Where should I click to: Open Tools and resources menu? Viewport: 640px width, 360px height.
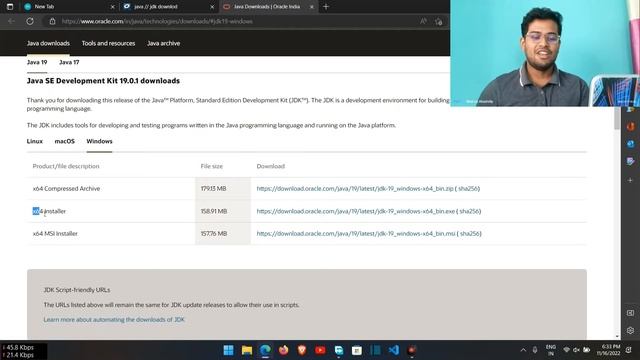click(x=108, y=43)
